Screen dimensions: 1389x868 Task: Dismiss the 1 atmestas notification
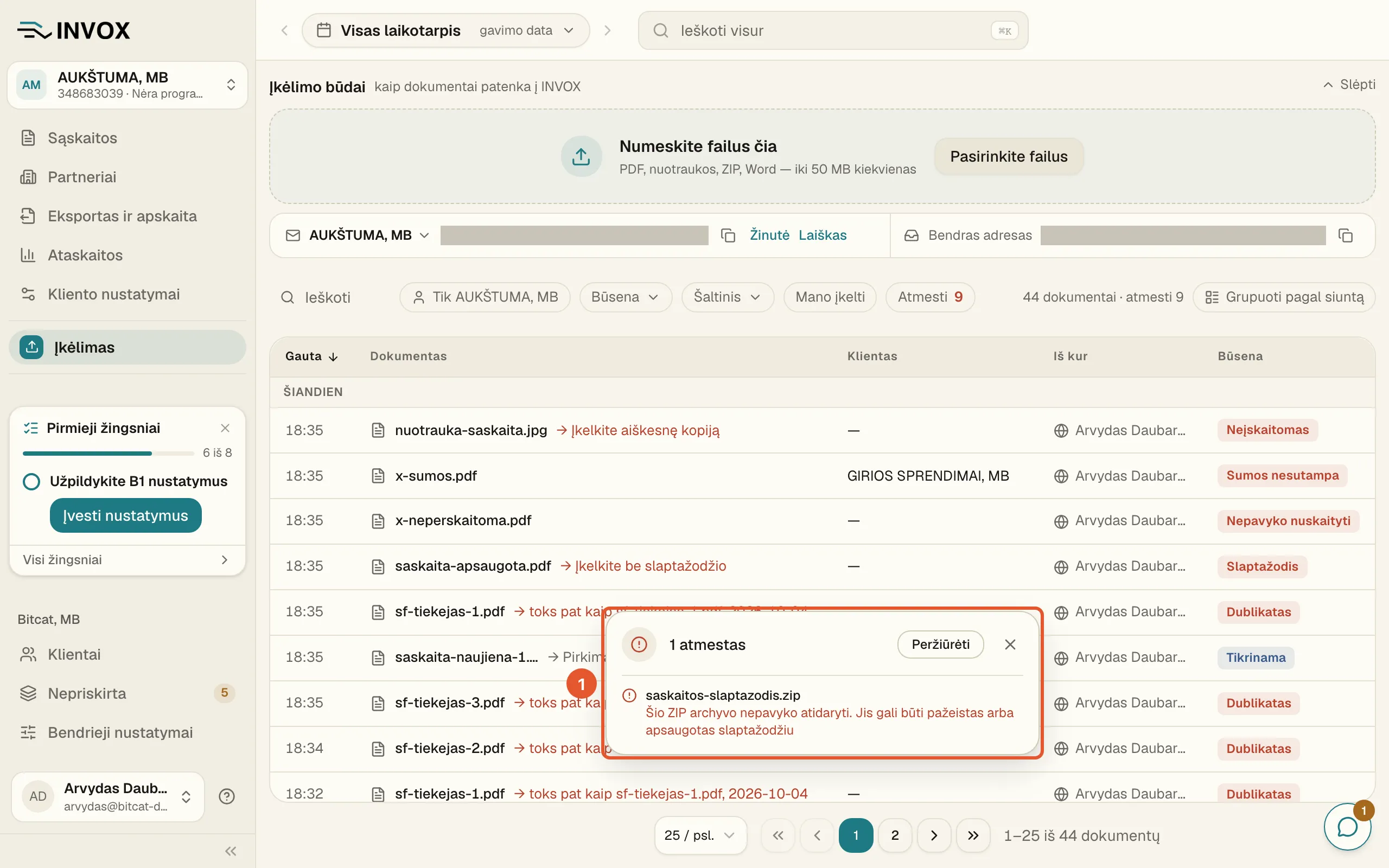1010,644
